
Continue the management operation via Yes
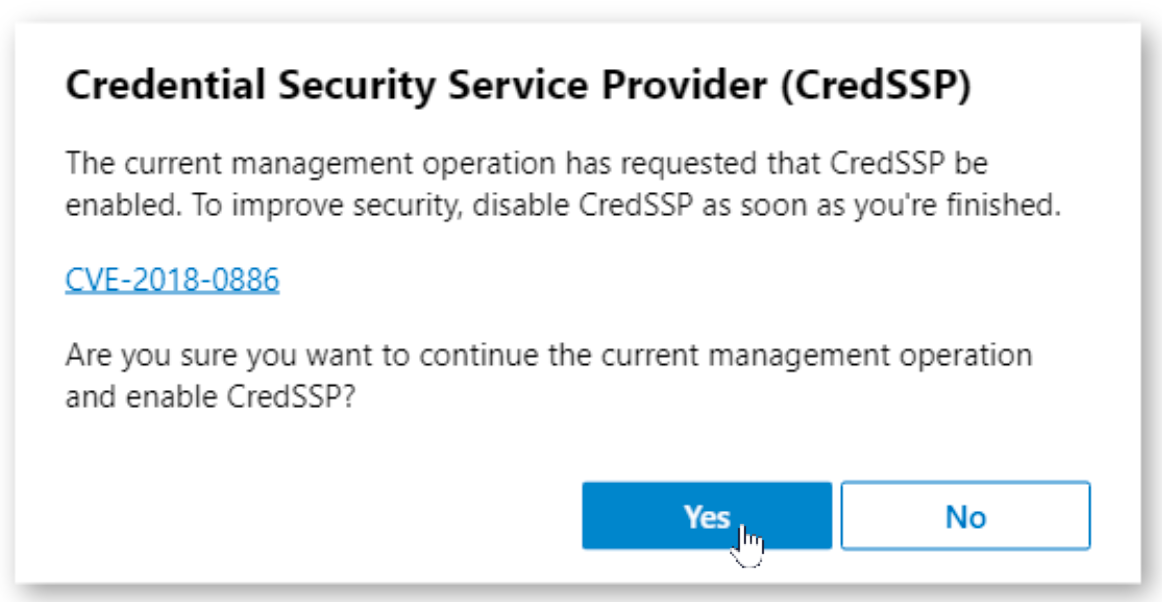click(x=707, y=515)
